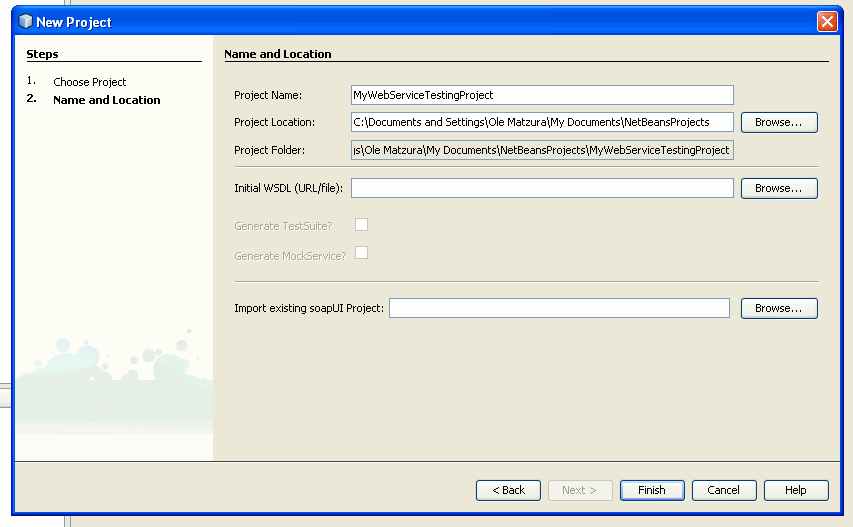The image size is (853, 527).
Task: Click the Project Location label
Action: point(274,122)
